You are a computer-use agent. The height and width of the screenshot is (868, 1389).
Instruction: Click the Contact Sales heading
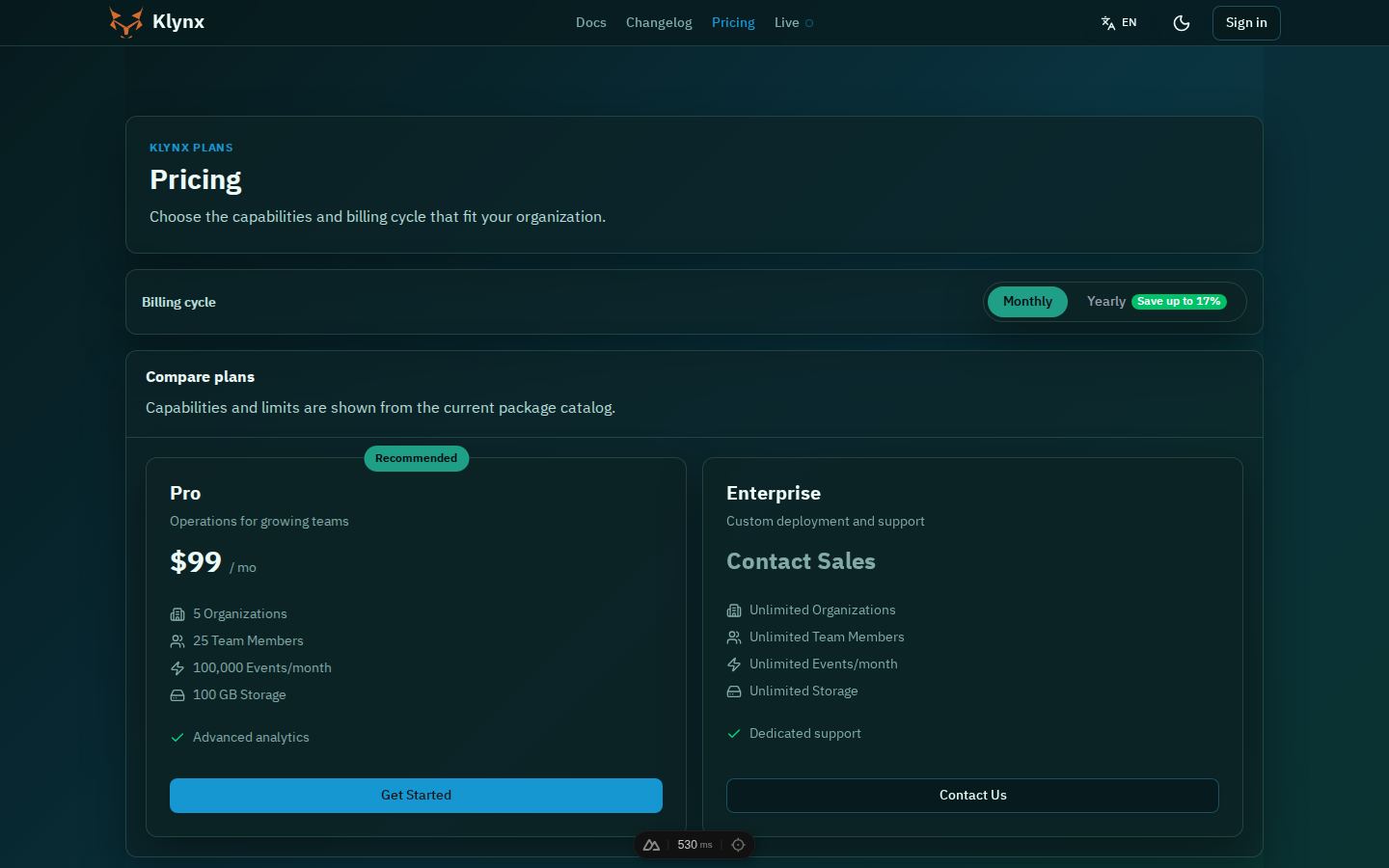click(x=801, y=561)
